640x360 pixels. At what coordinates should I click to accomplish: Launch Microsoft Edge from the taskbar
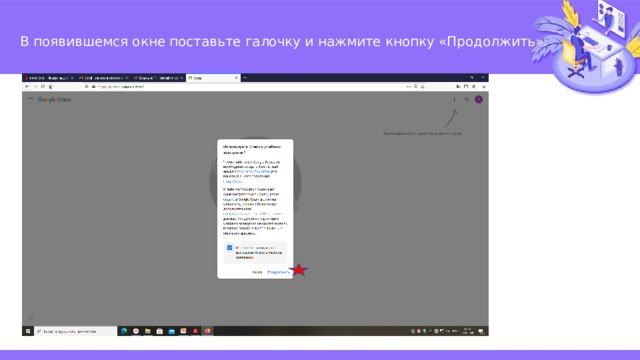coord(124,331)
